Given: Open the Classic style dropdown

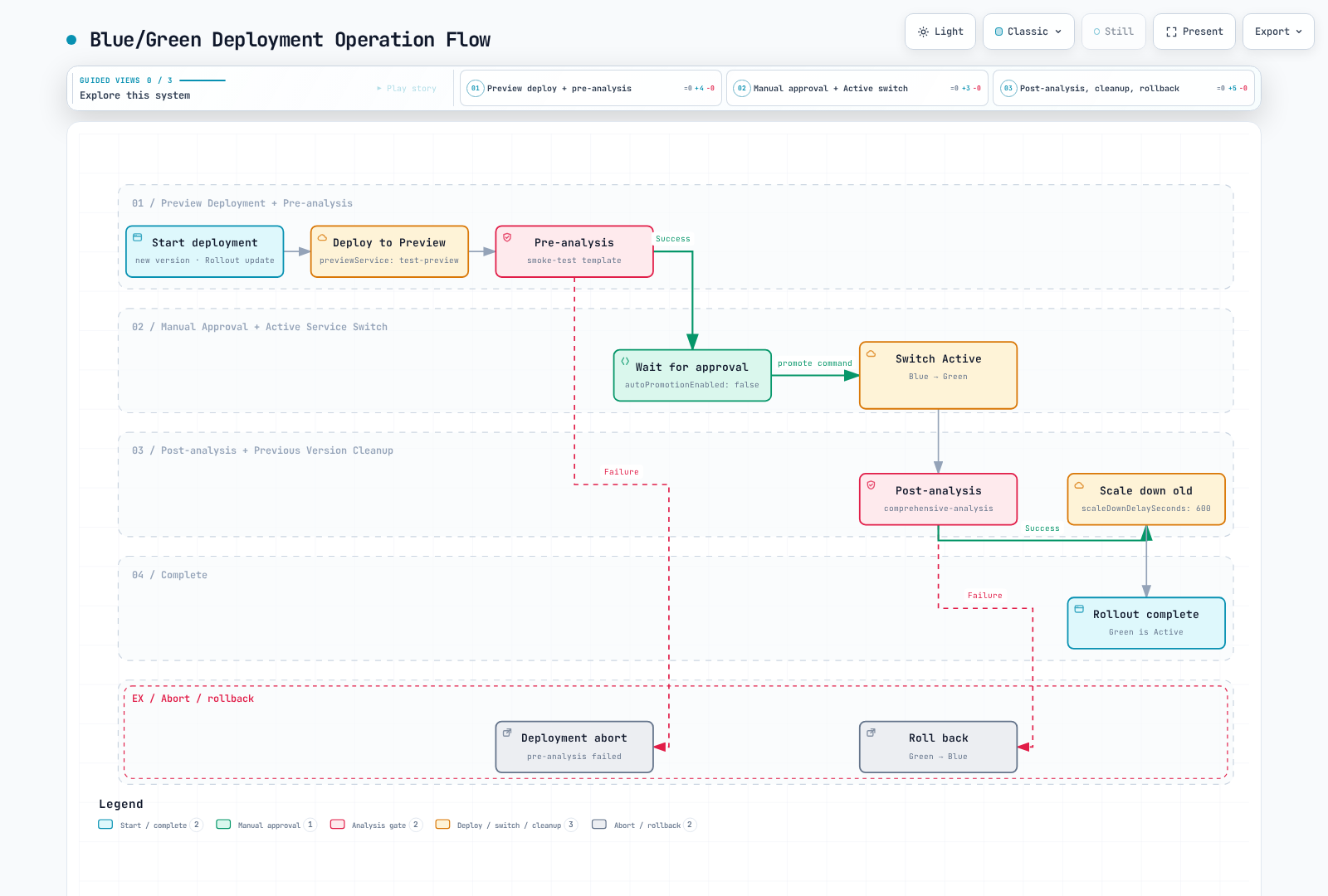Looking at the screenshot, I should [x=1028, y=32].
